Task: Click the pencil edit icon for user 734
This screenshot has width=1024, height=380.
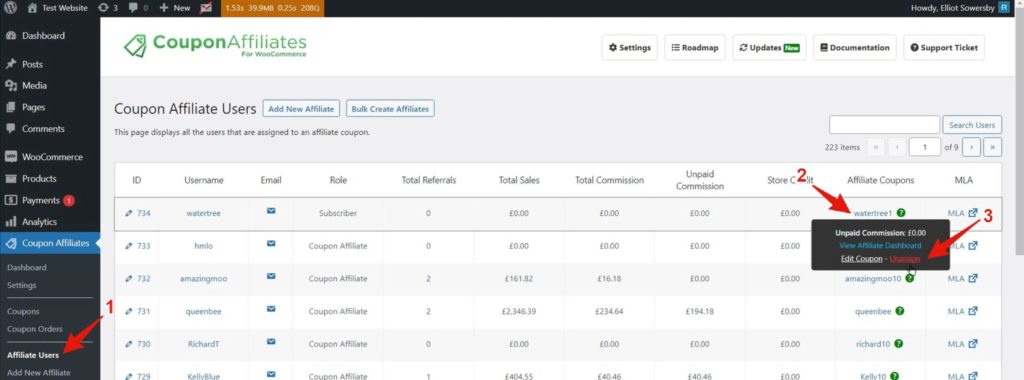Action: (129, 213)
